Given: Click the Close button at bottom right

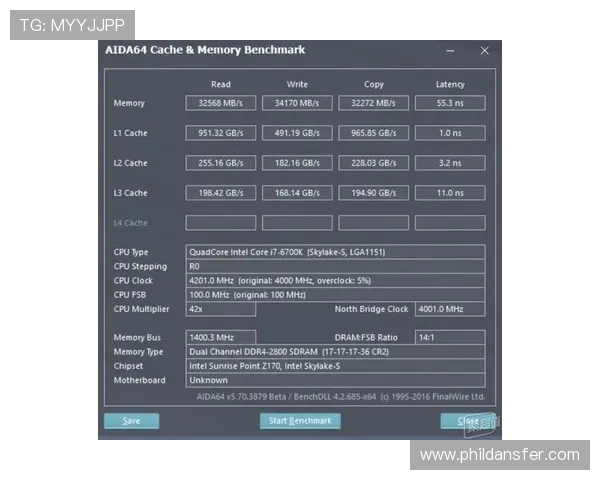Looking at the screenshot, I should coord(467,421).
